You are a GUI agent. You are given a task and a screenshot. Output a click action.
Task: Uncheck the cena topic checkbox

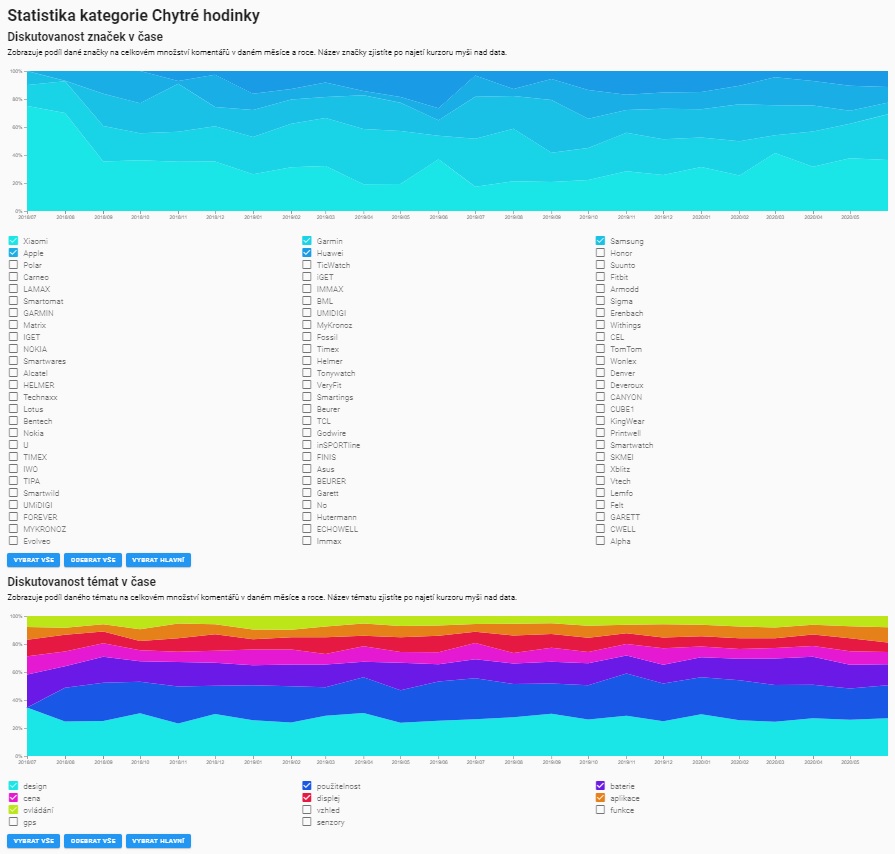coord(14,798)
